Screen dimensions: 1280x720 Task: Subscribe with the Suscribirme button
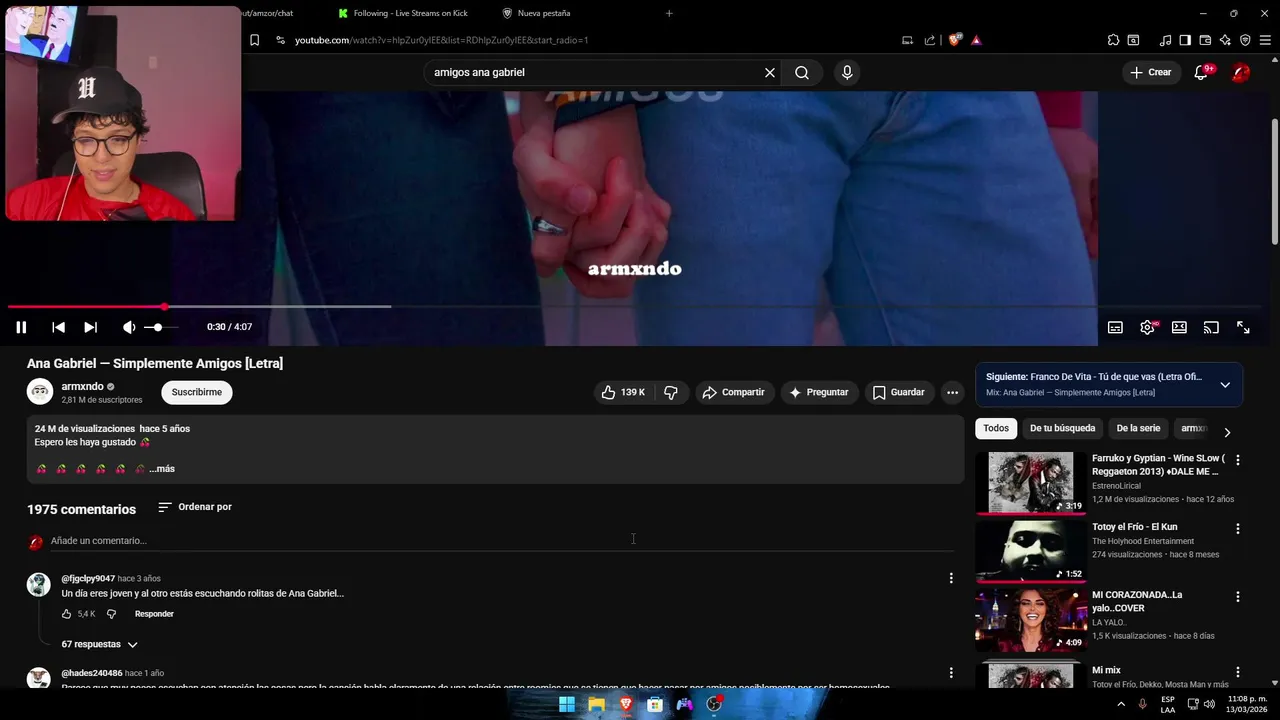coord(197,392)
